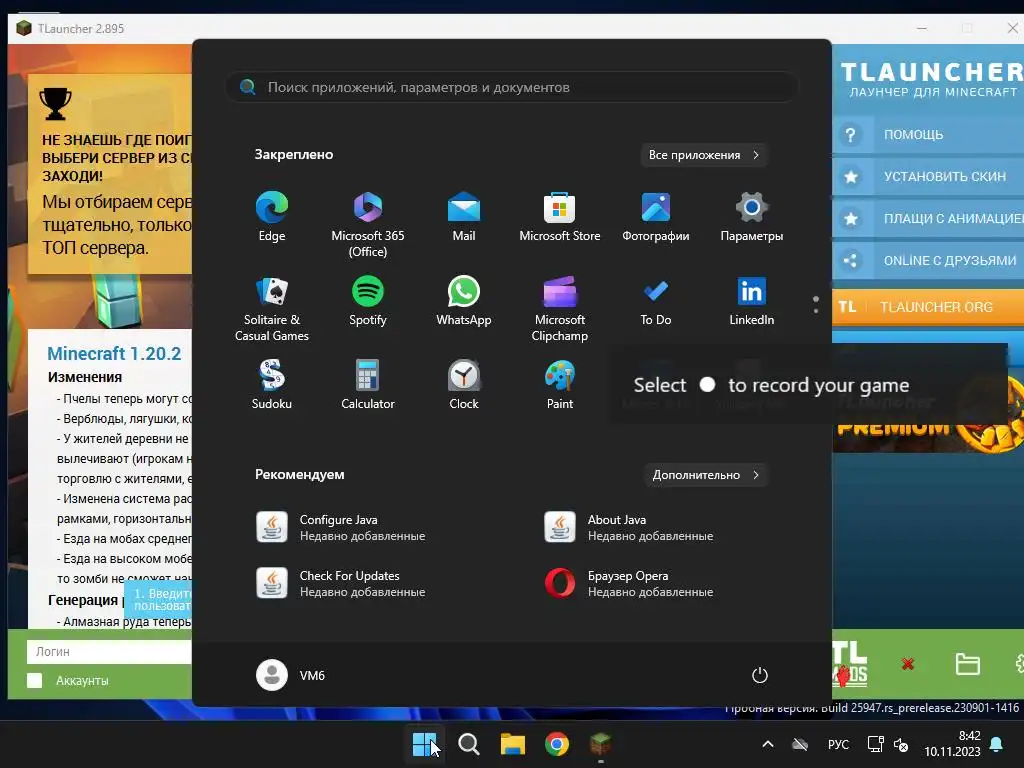Image resolution: width=1024 pixels, height=768 pixels.
Task: Open the clock showing 8:42 in taskbar
Action: click(952, 744)
